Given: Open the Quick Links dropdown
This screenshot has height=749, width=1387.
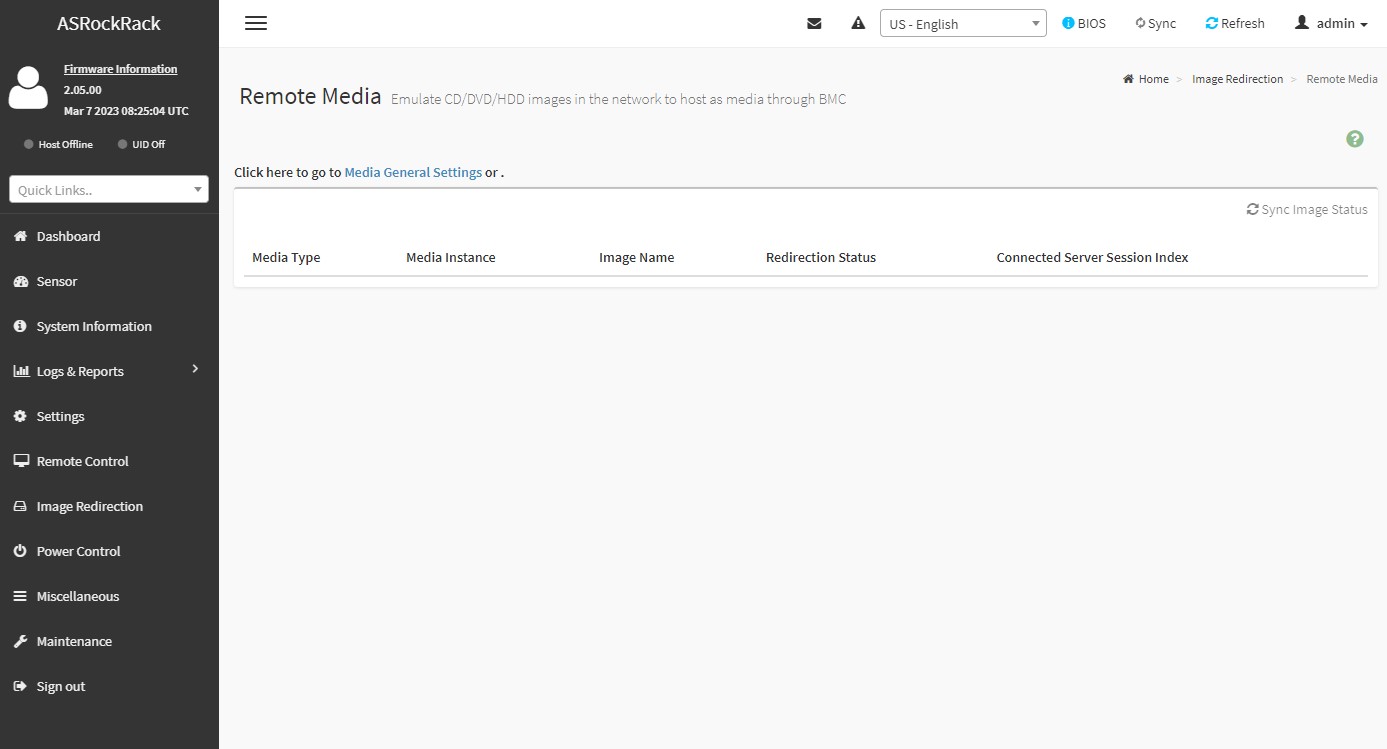Looking at the screenshot, I should 109,189.
